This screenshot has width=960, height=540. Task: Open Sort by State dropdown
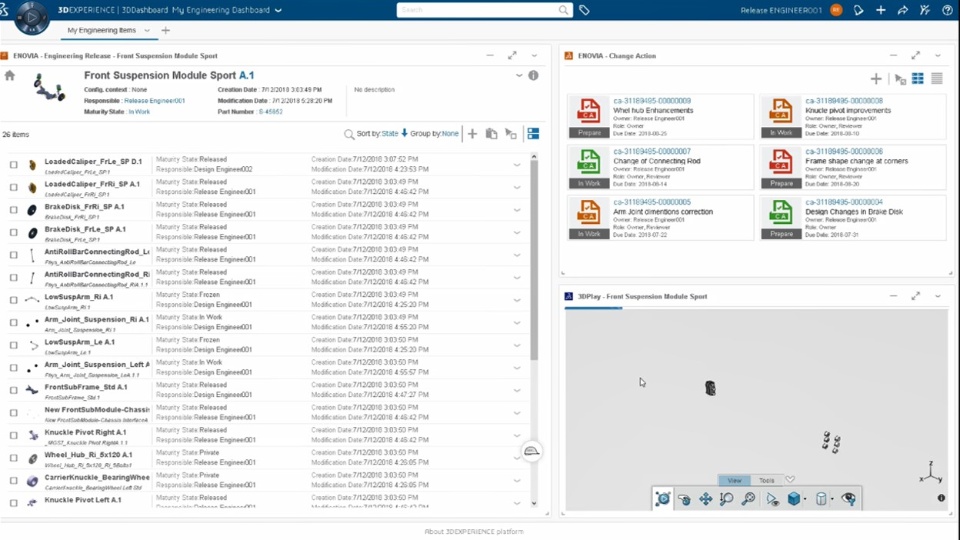390,133
